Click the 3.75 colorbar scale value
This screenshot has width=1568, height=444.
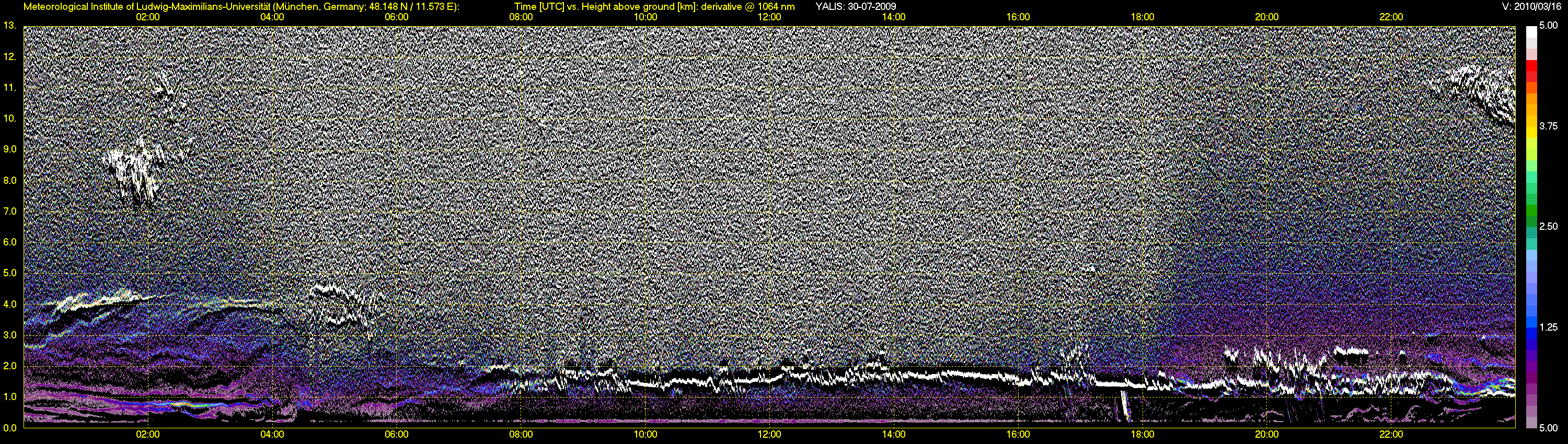coord(1548,126)
